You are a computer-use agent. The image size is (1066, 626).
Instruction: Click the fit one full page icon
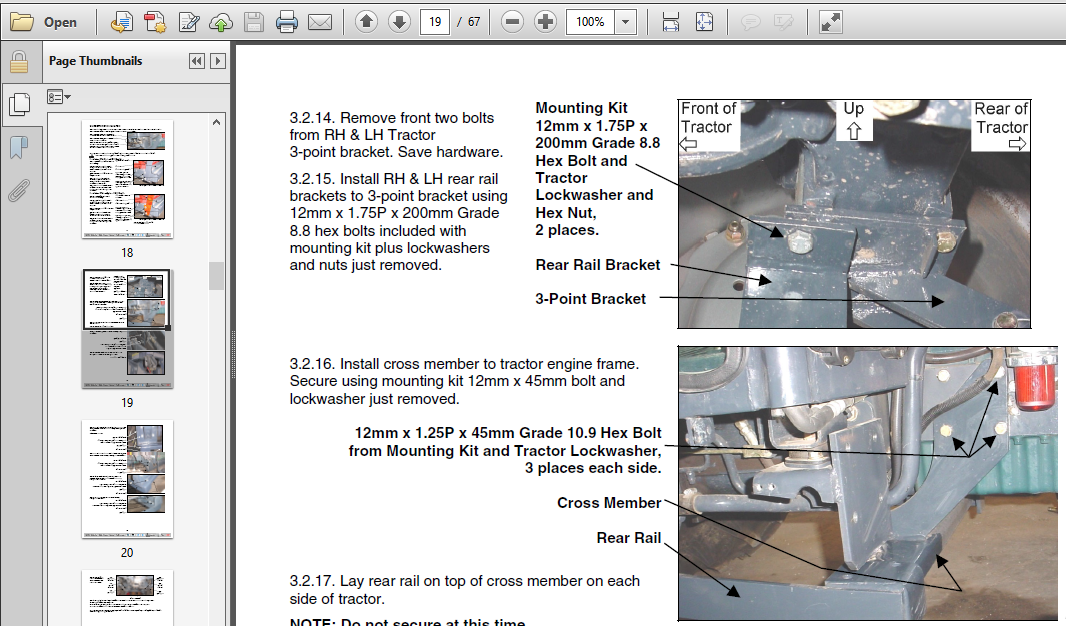point(704,22)
